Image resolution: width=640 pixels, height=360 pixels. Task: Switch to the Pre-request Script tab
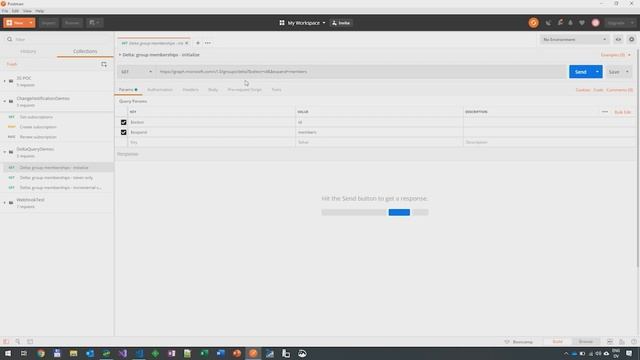click(244, 90)
